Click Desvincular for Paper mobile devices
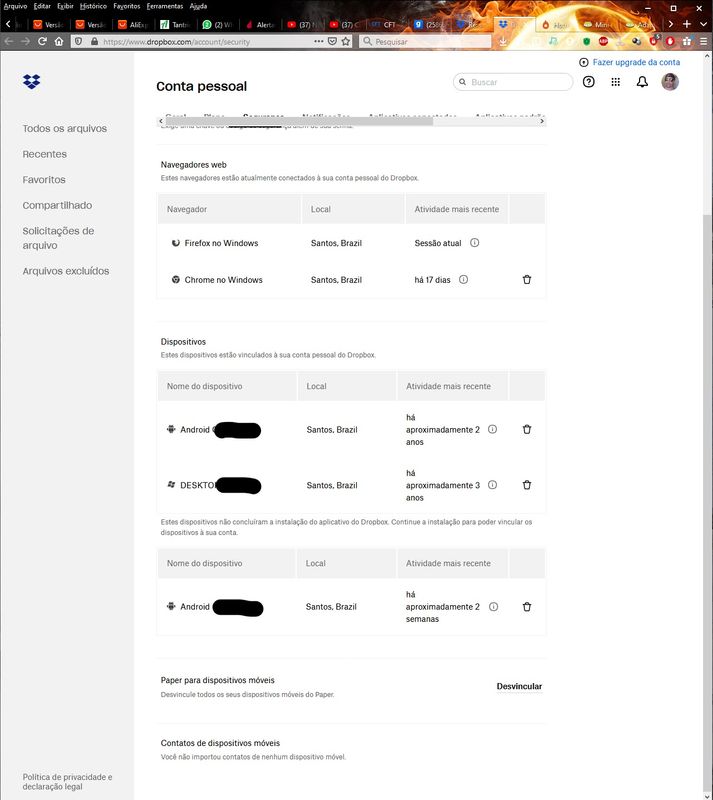The image size is (713, 800). pyautogui.click(x=519, y=686)
